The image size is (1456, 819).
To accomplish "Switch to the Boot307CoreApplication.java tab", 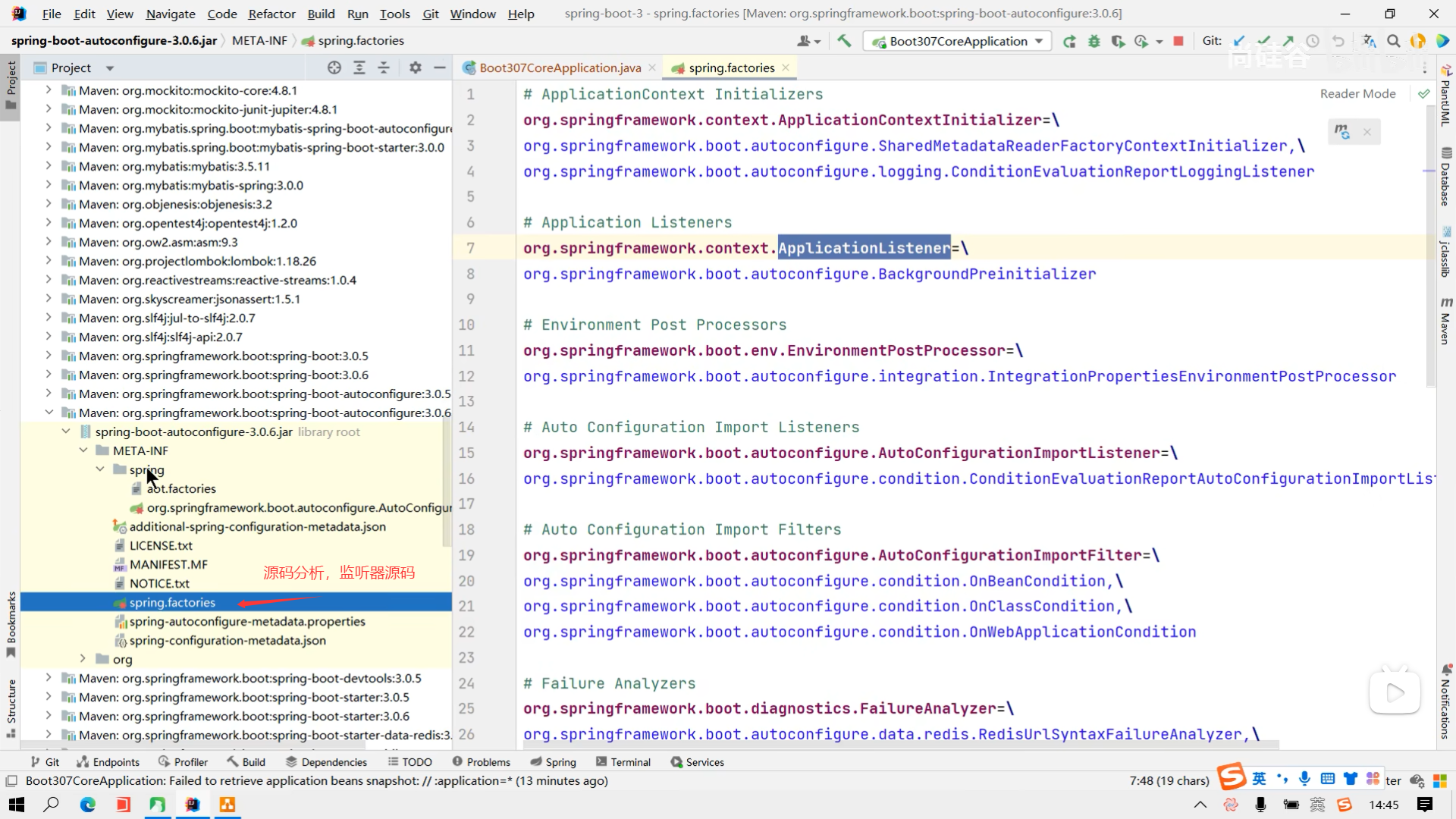I will pos(560,67).
